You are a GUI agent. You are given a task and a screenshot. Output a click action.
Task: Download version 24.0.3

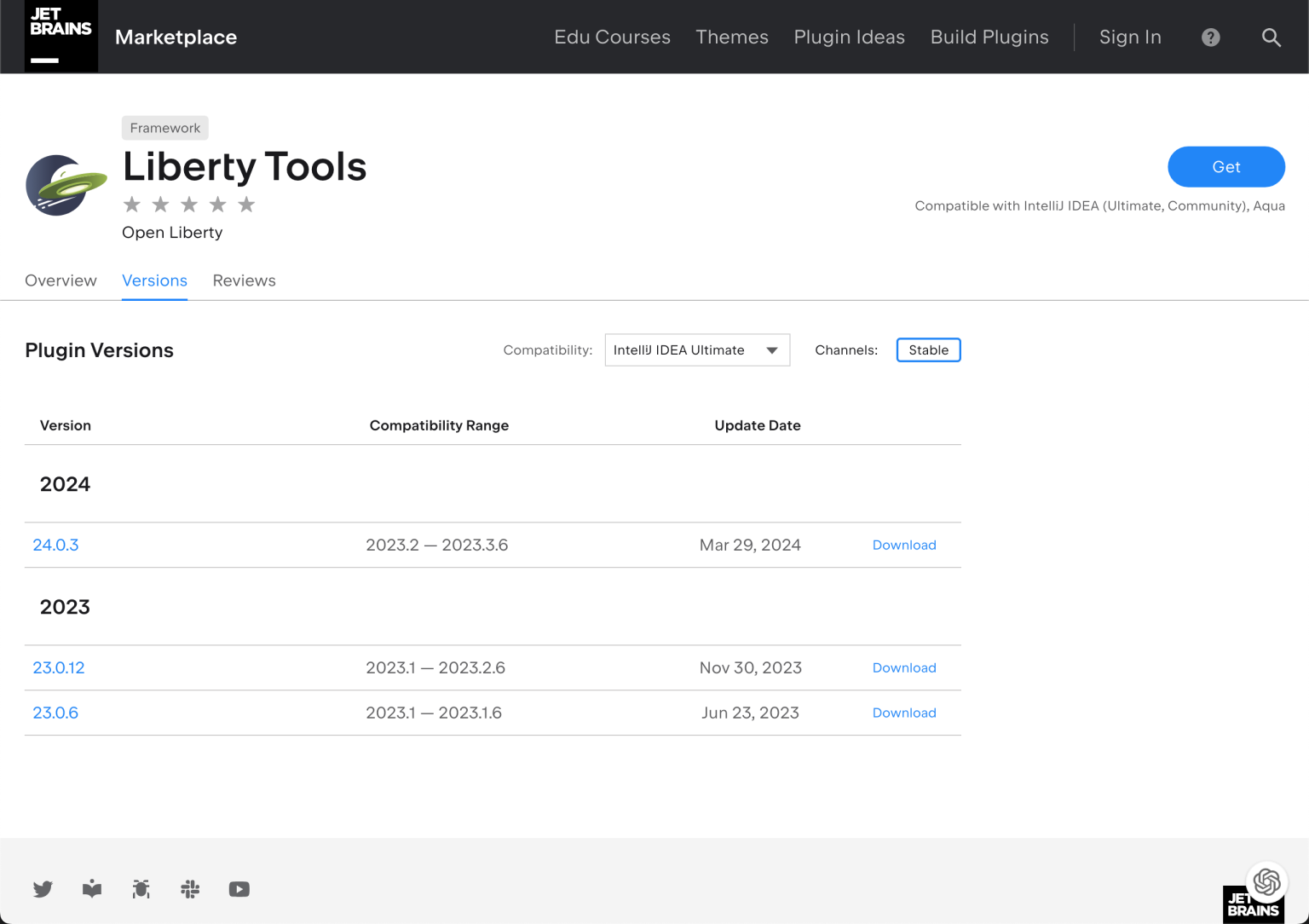(904, 545)
